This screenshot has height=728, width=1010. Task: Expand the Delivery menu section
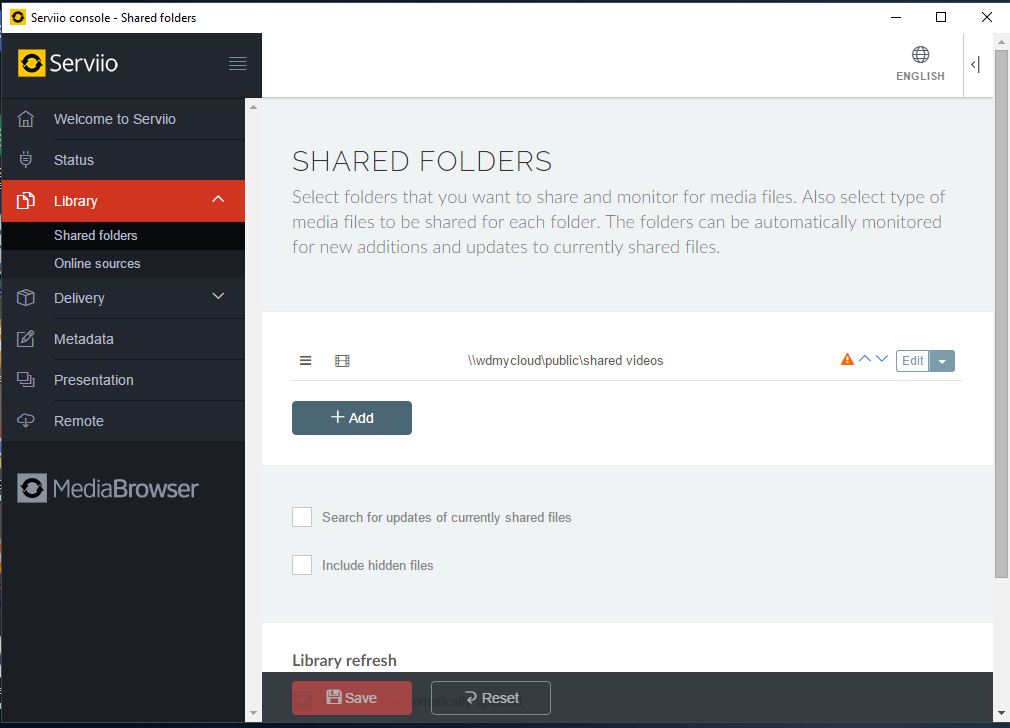tap(218, 297)
